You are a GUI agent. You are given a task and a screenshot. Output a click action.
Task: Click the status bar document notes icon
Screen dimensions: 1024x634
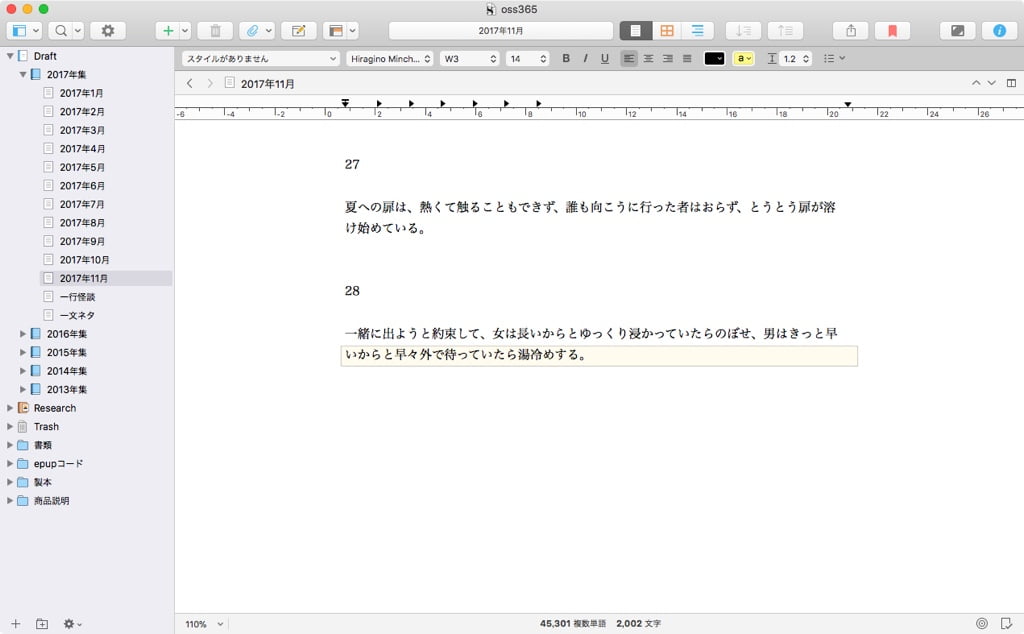pos(1006,624)
